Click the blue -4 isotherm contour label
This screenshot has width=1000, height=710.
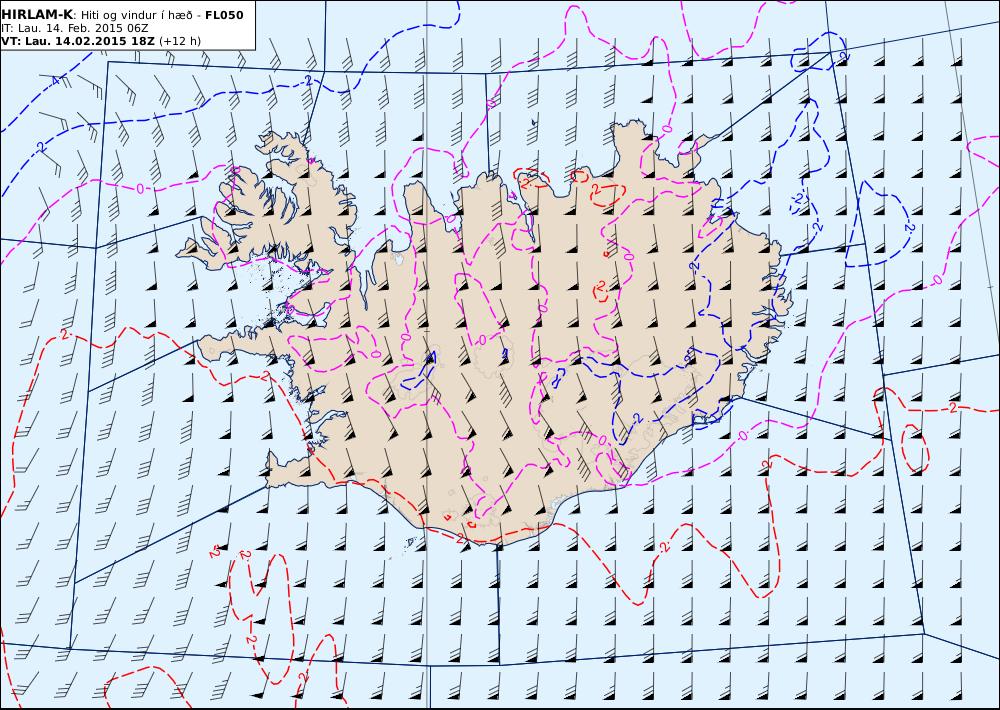click(55, 80)
